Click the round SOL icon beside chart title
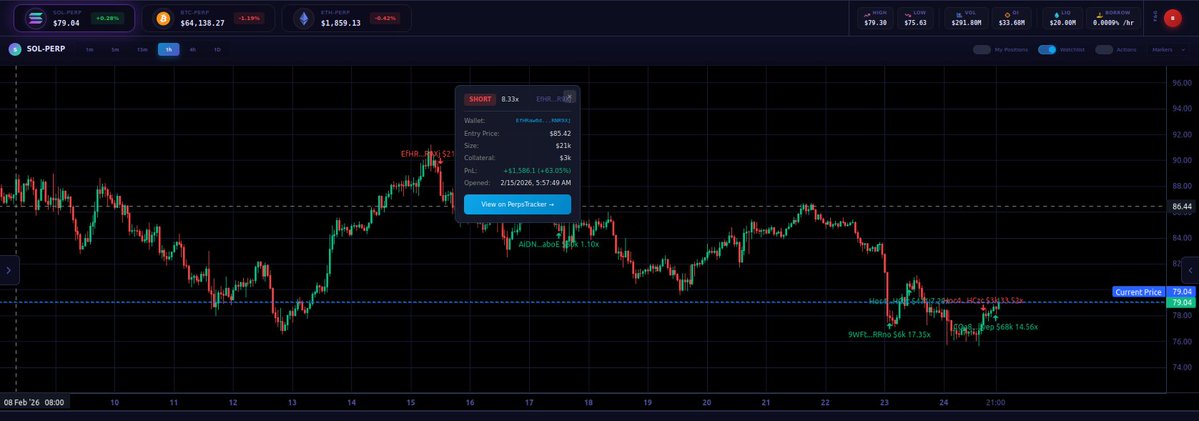The height and width of the screenshot is (421, 1199). [x=15, y=50]
